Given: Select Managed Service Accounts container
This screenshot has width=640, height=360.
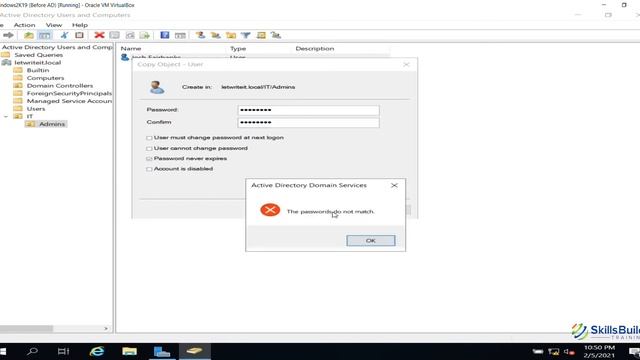Looking at the screenshot, I should [69, 101].
